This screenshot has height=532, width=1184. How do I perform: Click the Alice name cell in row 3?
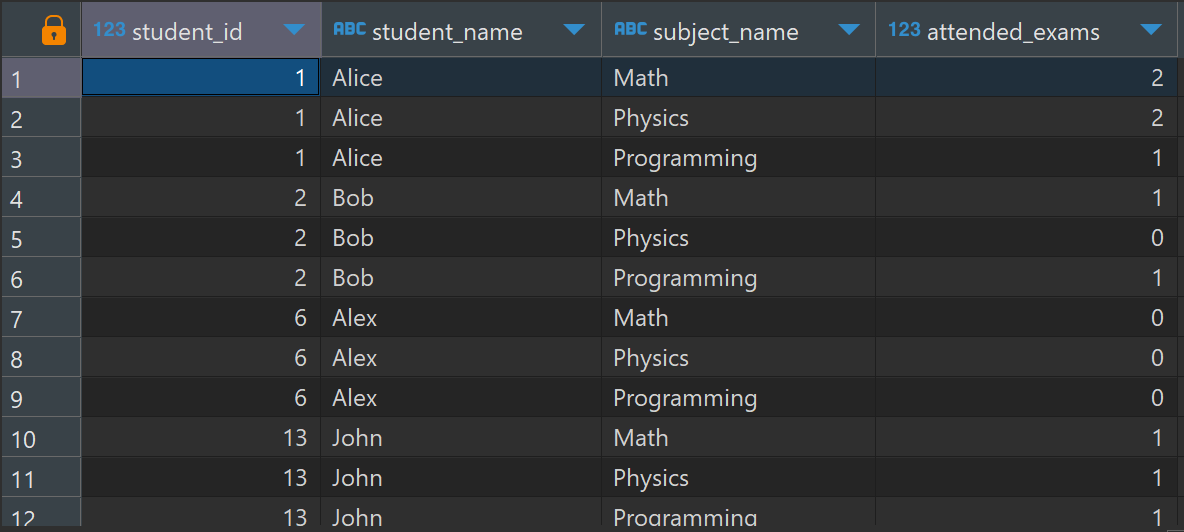(461, 158)
